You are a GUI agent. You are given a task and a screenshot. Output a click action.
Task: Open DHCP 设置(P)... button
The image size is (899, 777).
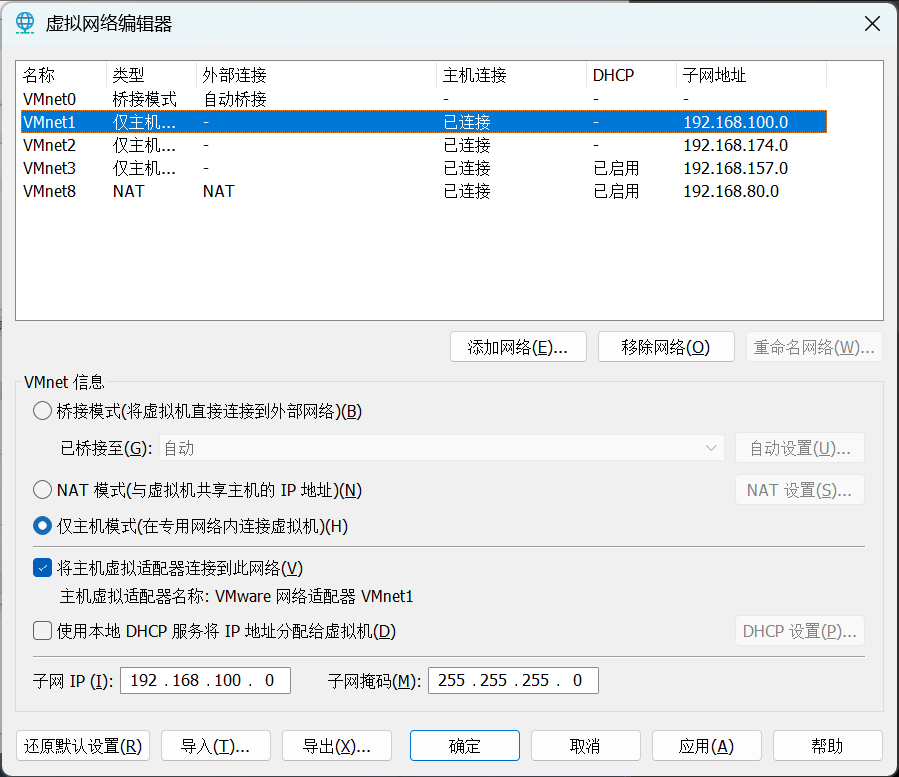(x=800, y=631)
